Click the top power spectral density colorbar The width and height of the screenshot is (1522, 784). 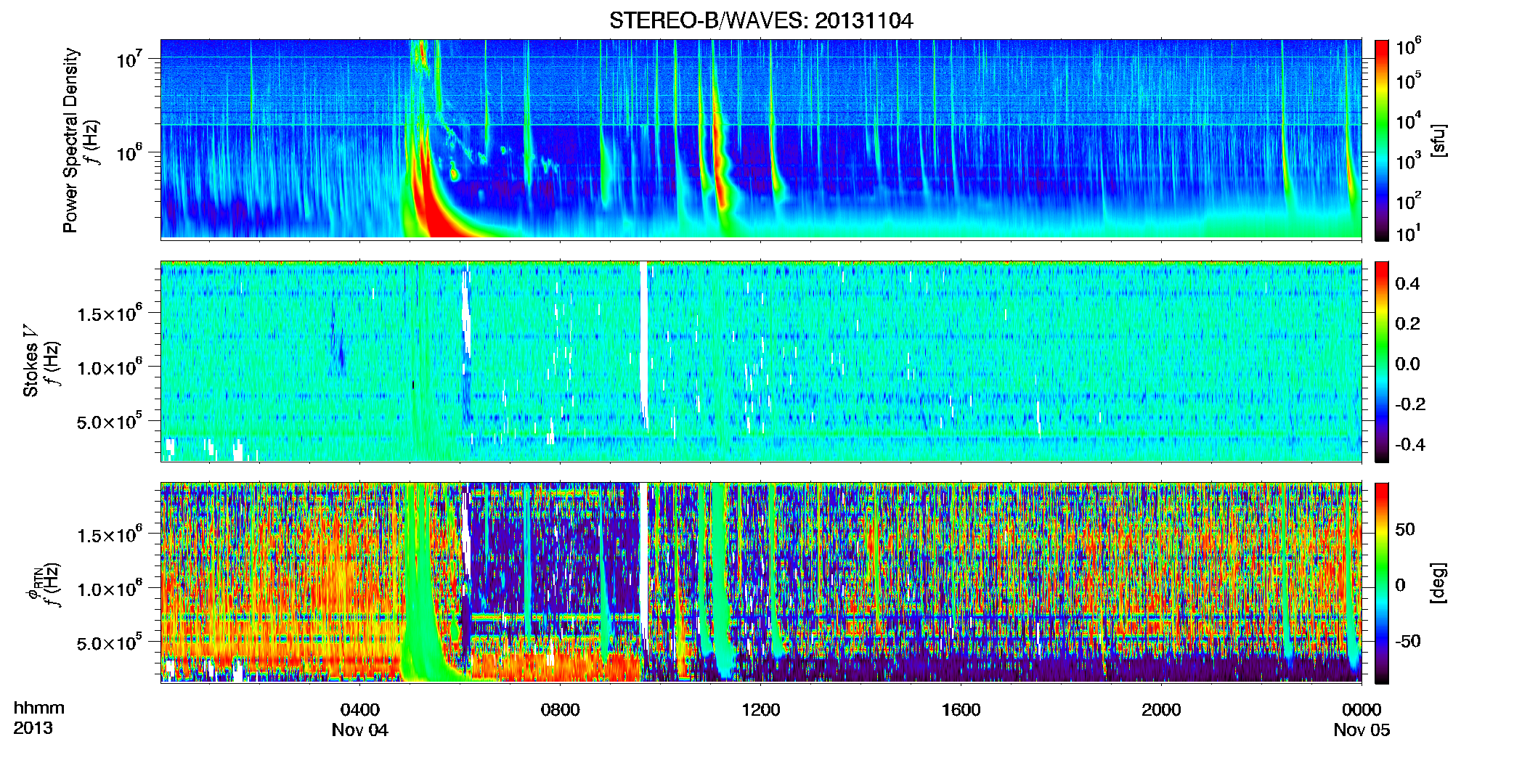pyautogui.click(x=1382, y=140)
